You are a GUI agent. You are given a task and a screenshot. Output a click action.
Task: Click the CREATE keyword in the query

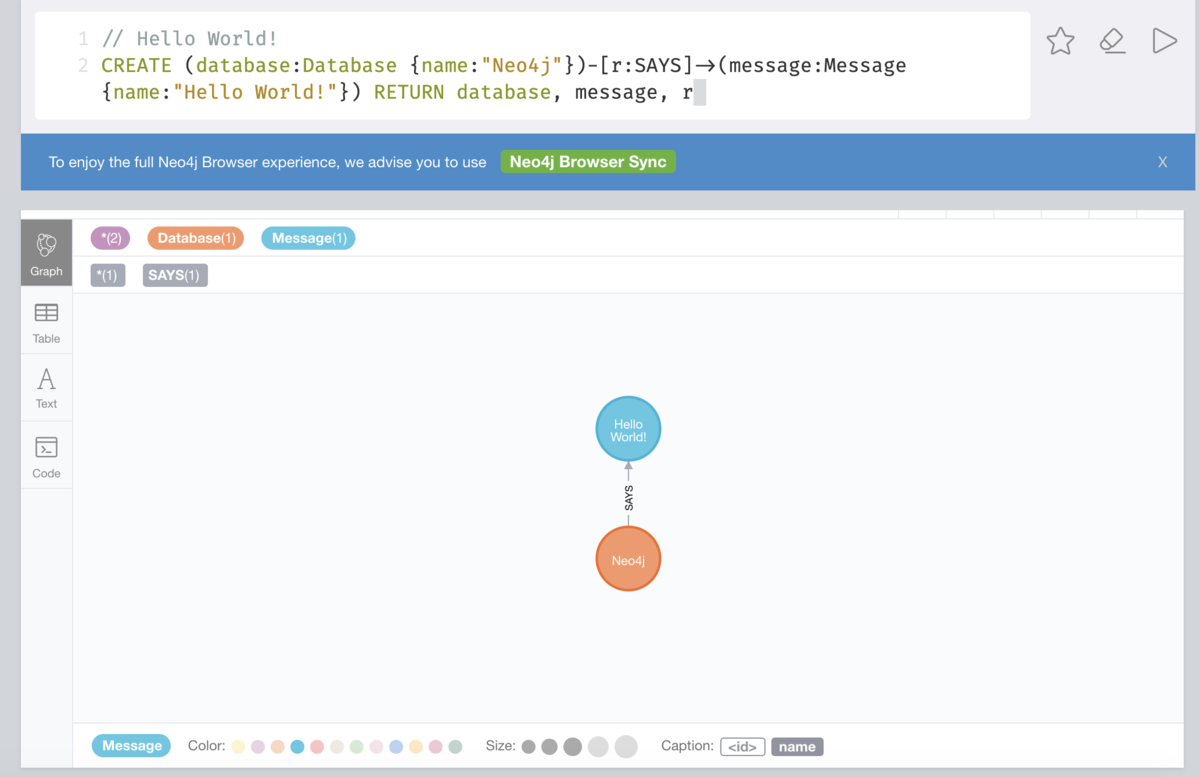click(x=136, y=66)
